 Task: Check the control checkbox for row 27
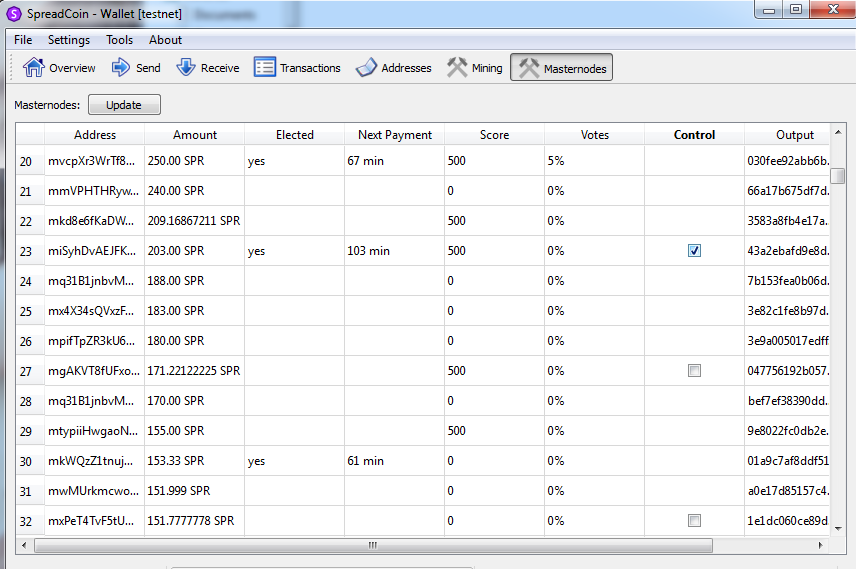(694, 371)
